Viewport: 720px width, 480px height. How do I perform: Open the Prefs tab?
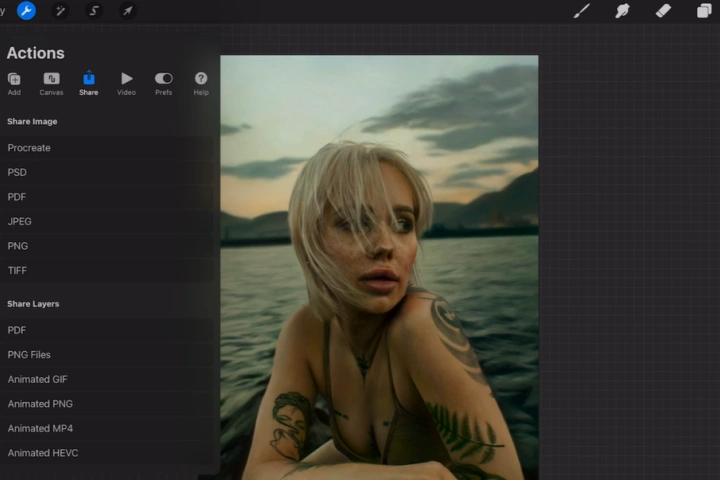pos(163,84)
